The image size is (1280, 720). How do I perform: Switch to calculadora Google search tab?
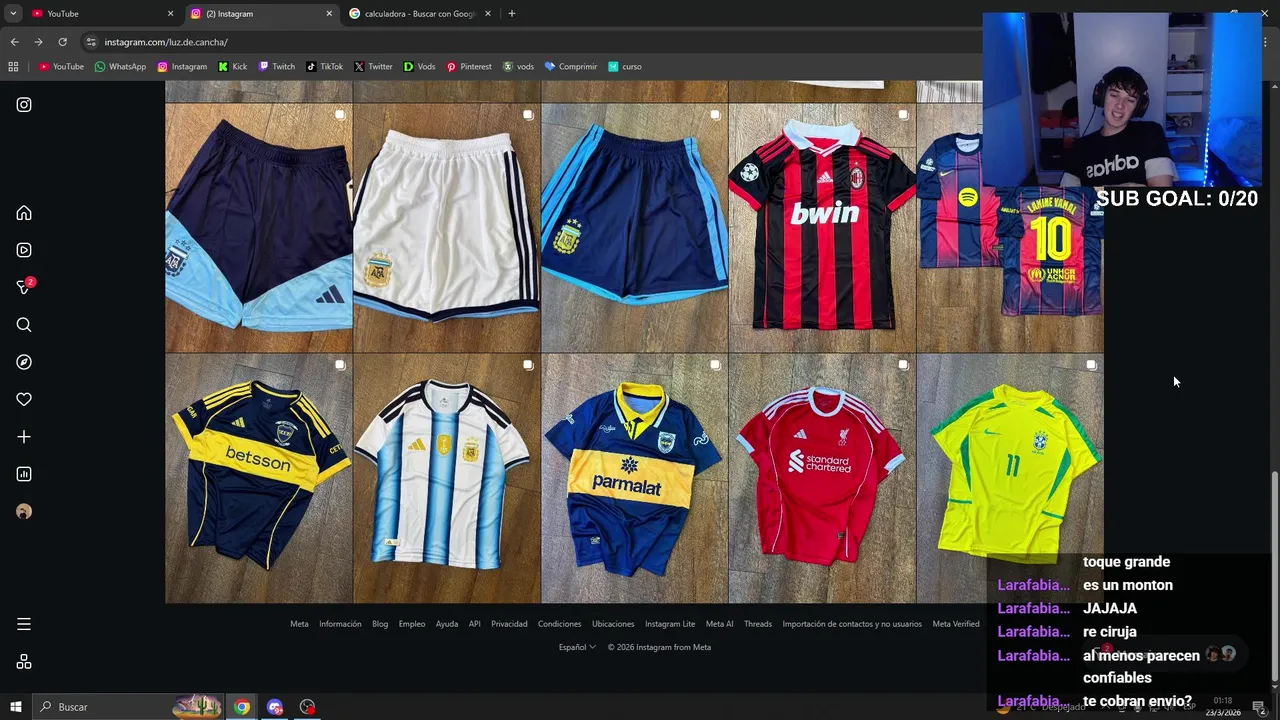[x=420, y=14]
